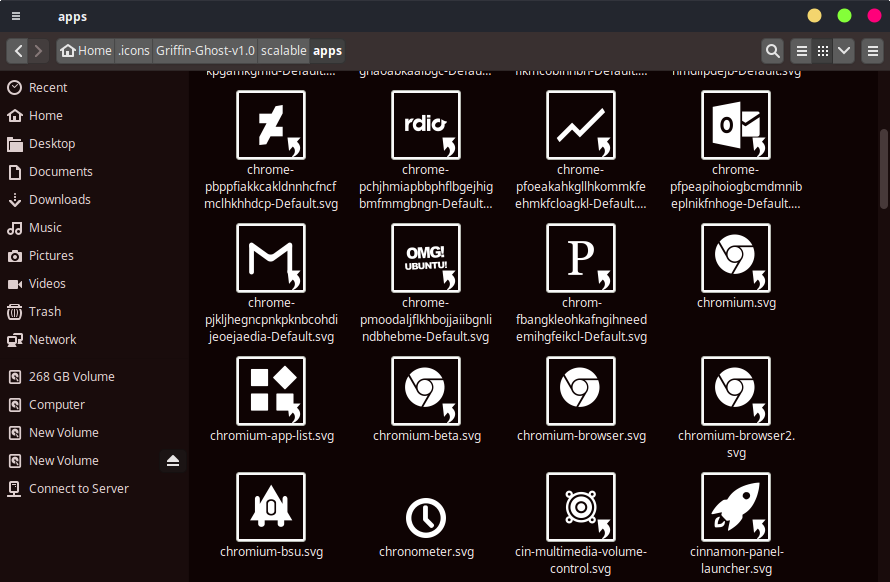Select the letter P chrom-fbangkleoh icon

(581, 258)
